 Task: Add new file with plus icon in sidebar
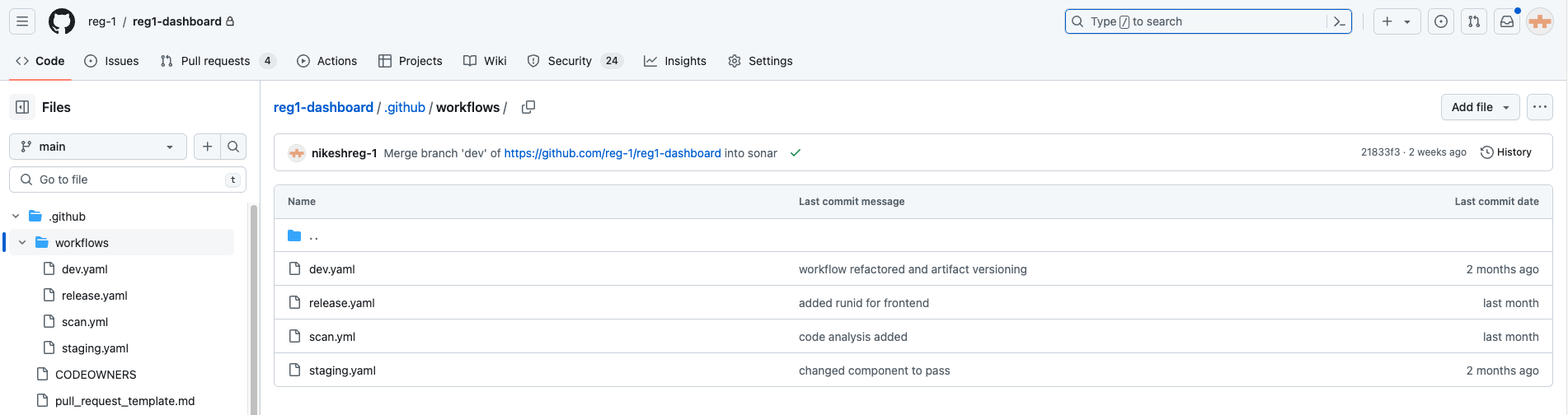208,147
